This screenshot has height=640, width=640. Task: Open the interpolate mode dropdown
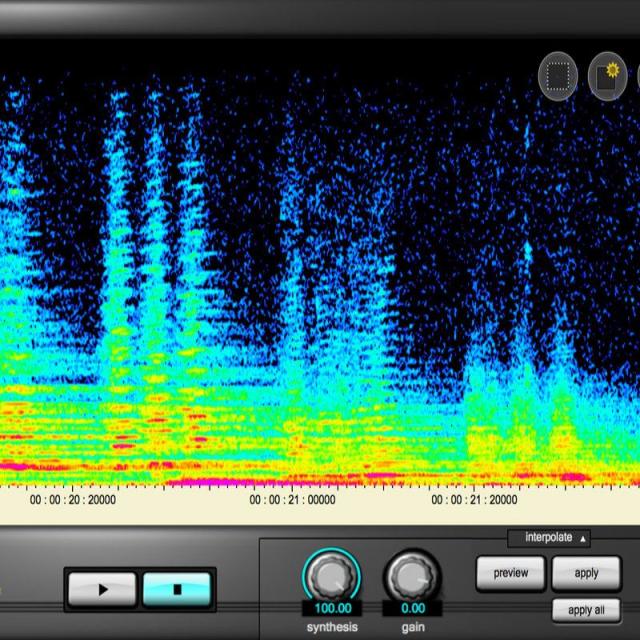(549, 538)
